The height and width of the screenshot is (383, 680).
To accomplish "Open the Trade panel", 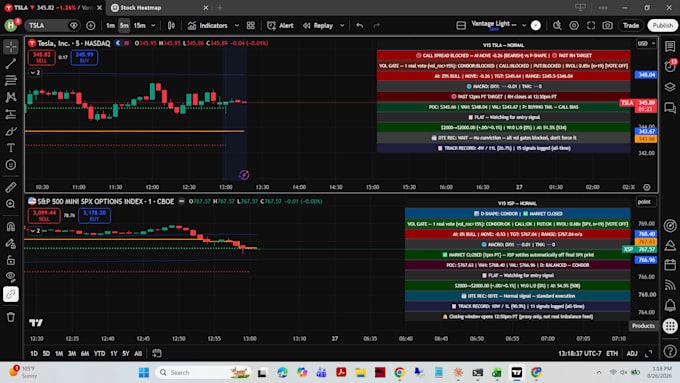I will [x=631, y=26].
